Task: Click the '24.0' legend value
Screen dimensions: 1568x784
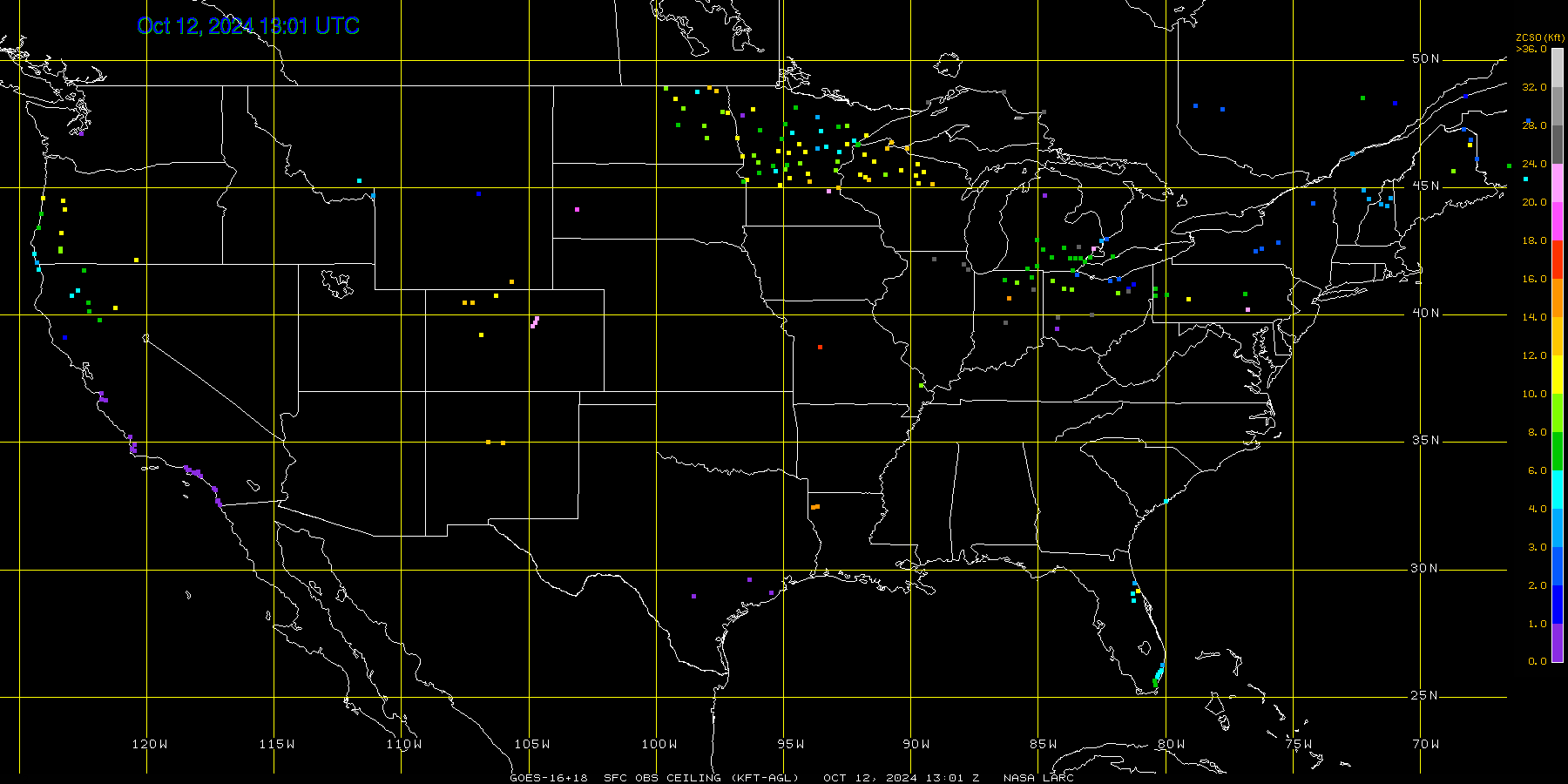Action: [x=1534, y=164]
